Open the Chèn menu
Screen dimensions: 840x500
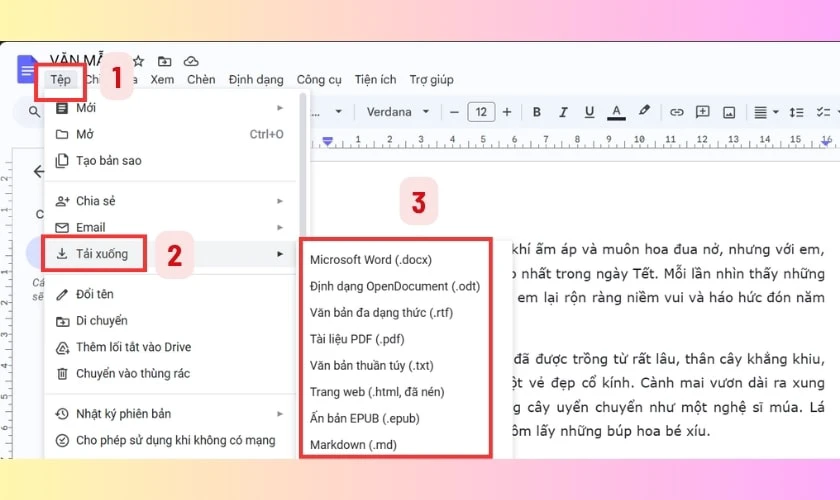click(x=201, y=80)
